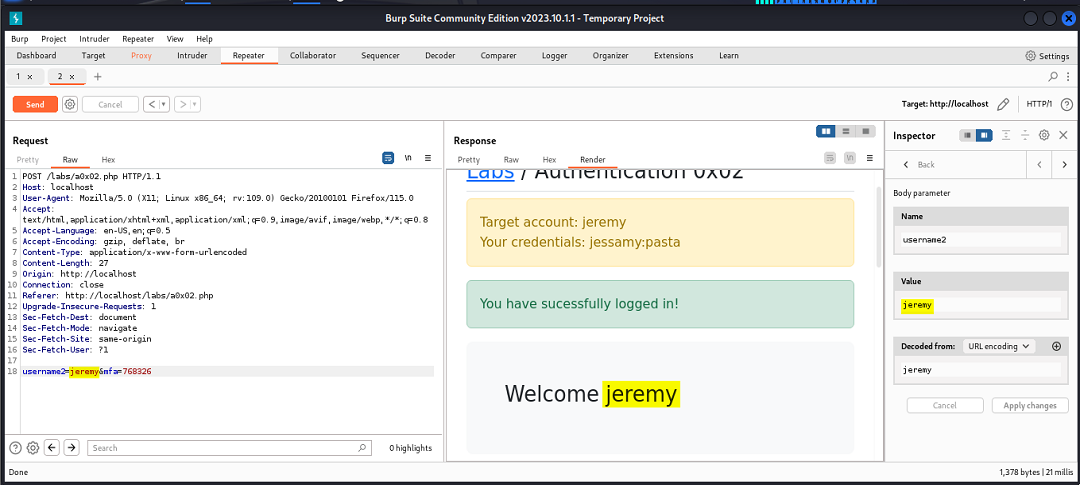Switch Inspector to the docked-left layout icon
1080x485 pixels.
(968, 136)
